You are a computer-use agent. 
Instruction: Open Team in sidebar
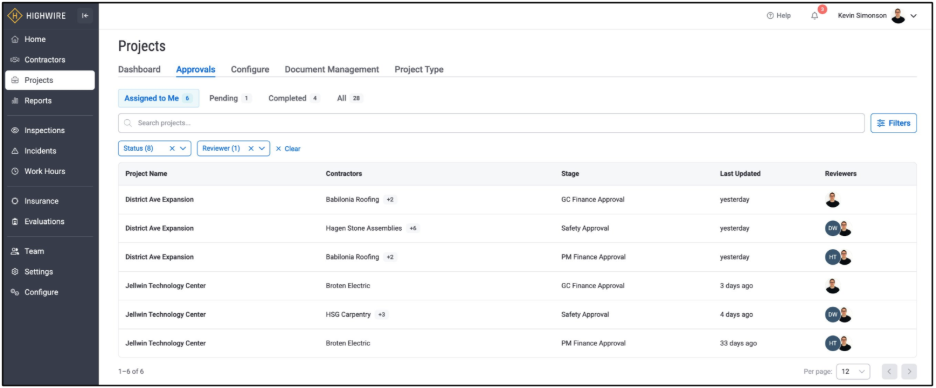tap(50, 251)
